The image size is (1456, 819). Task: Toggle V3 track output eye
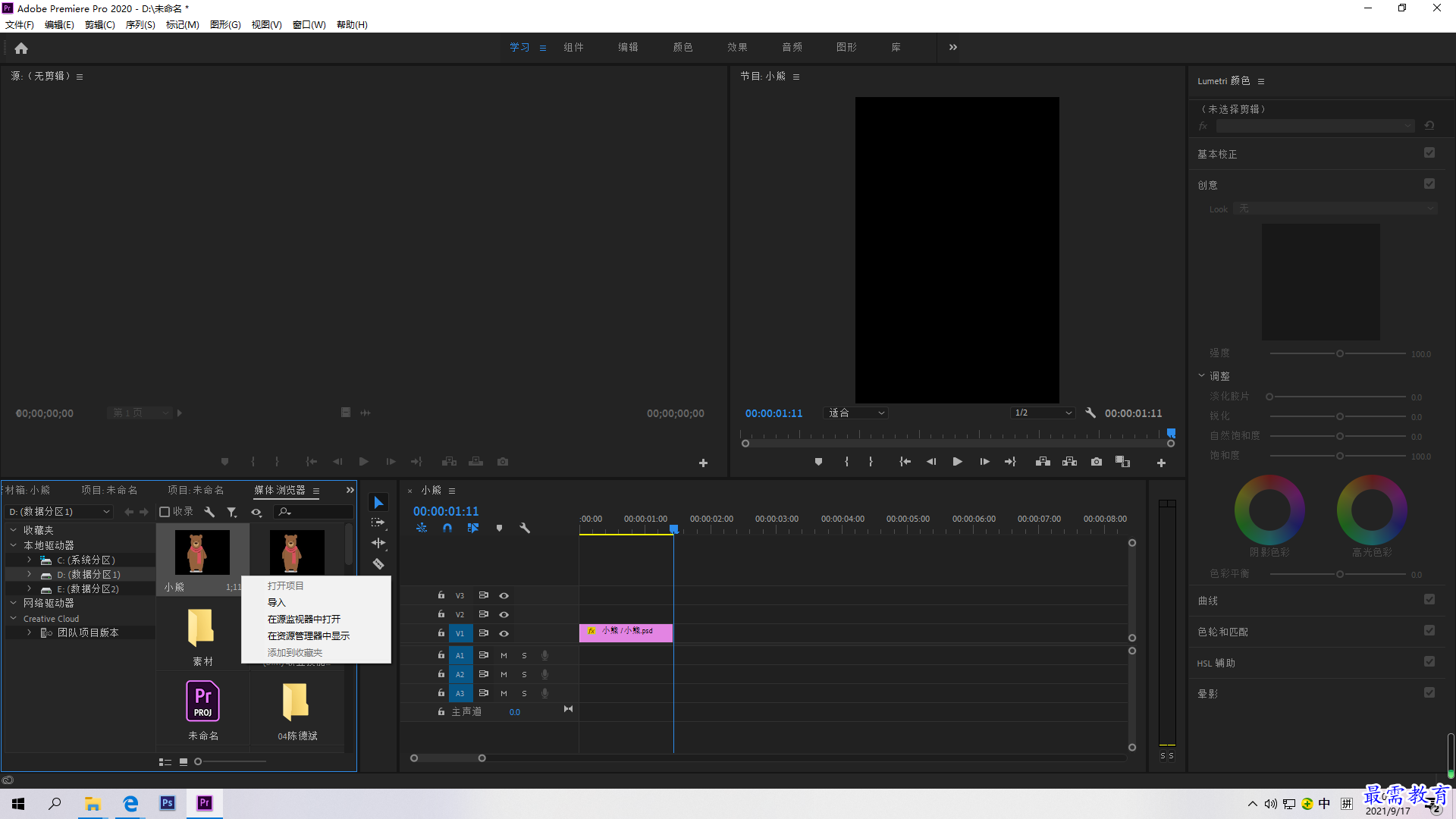(x=504, y=595)
